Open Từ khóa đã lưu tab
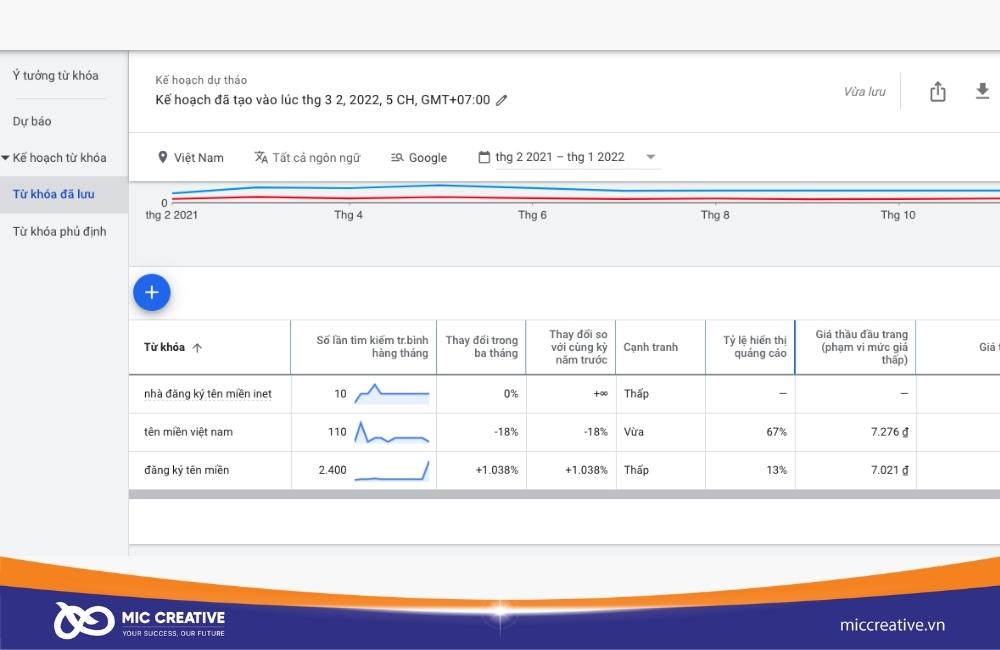 (x=54, y=194)
